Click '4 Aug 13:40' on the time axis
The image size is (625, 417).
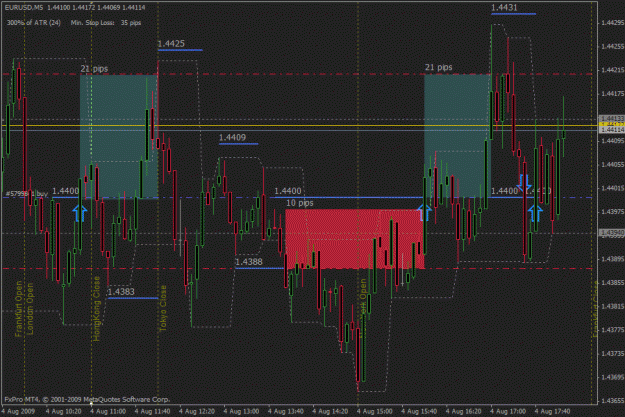286,411
